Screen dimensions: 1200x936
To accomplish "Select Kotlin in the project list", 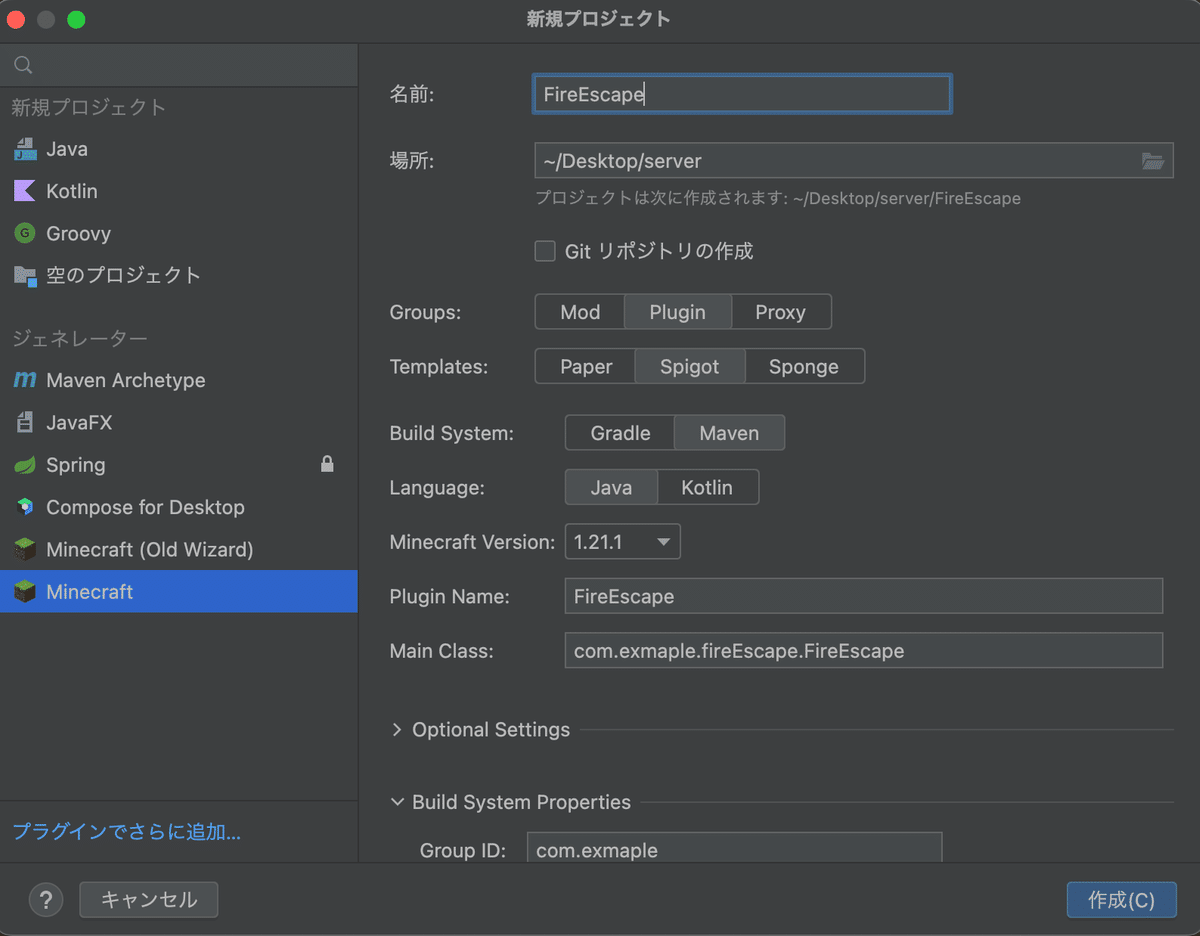I will point(179,191).
